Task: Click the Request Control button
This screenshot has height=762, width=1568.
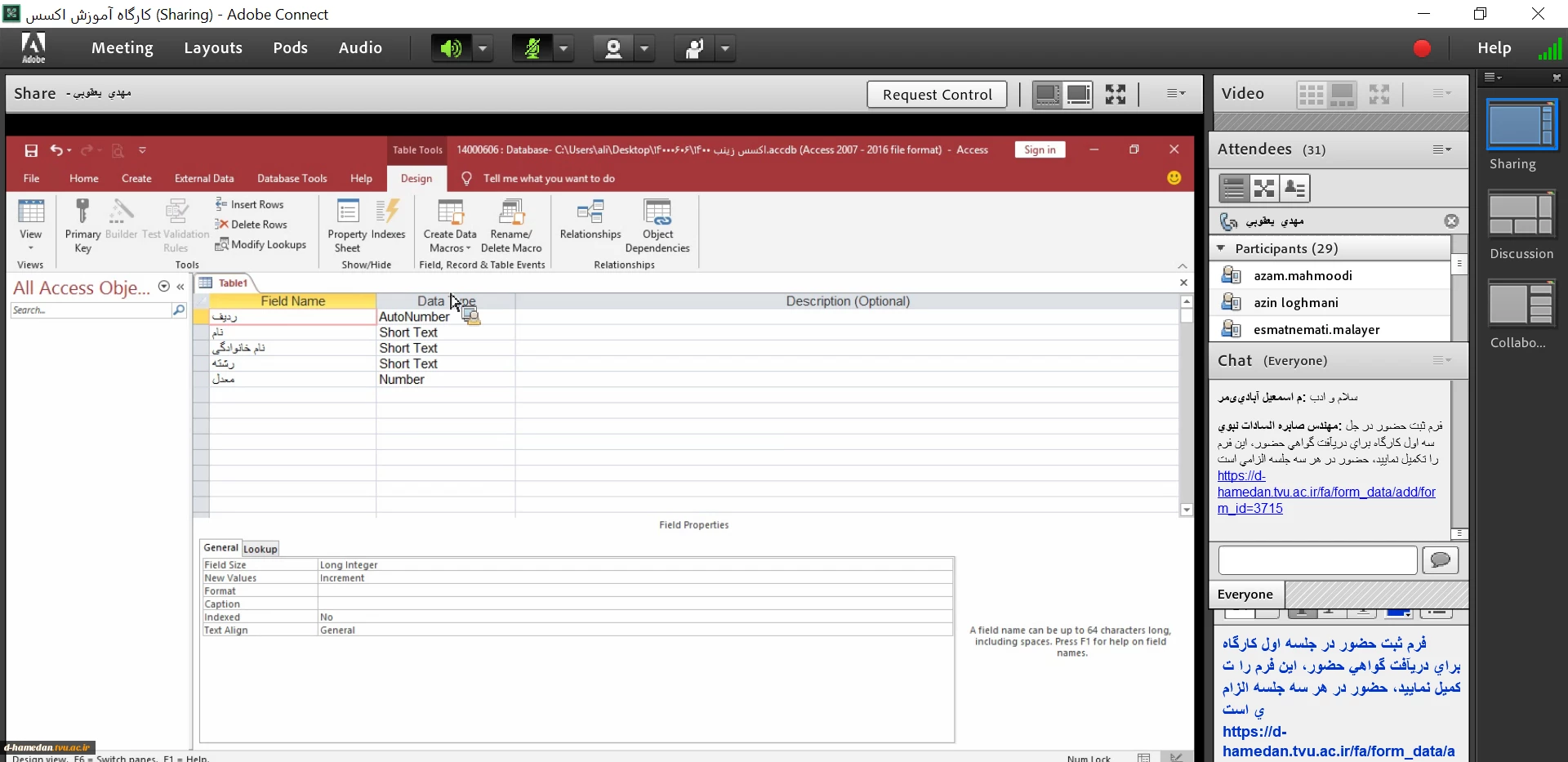Action: click(x=937, y=95)
